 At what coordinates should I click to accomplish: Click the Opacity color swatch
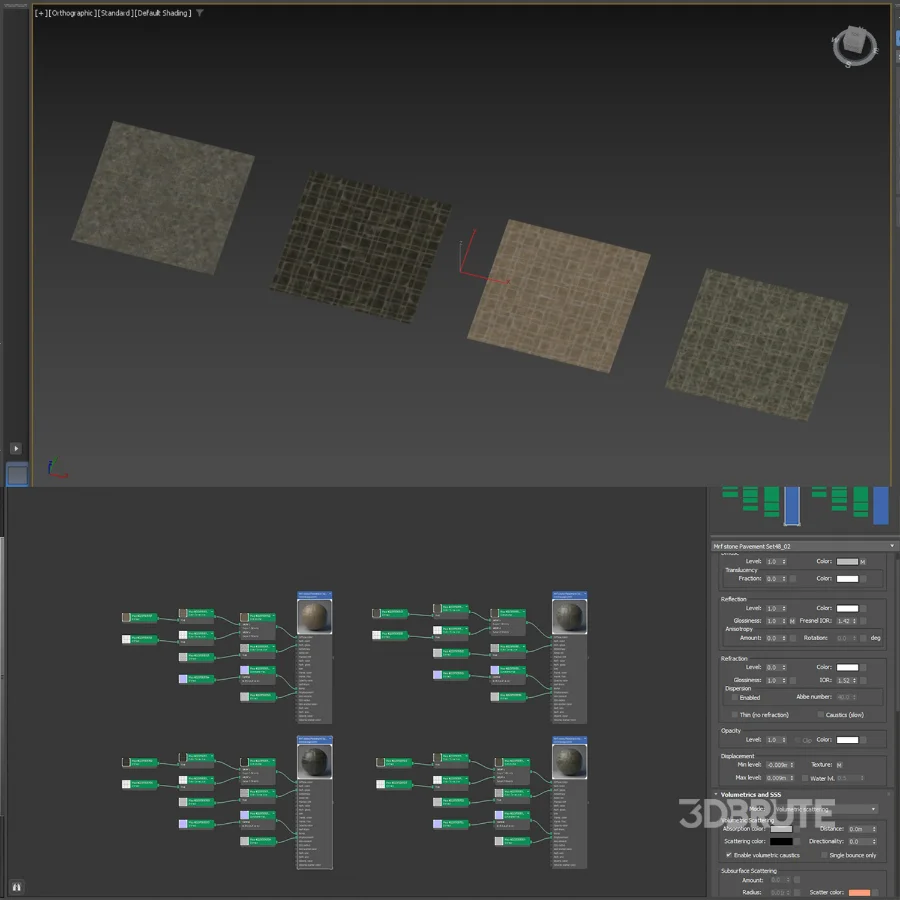(847, 739)
